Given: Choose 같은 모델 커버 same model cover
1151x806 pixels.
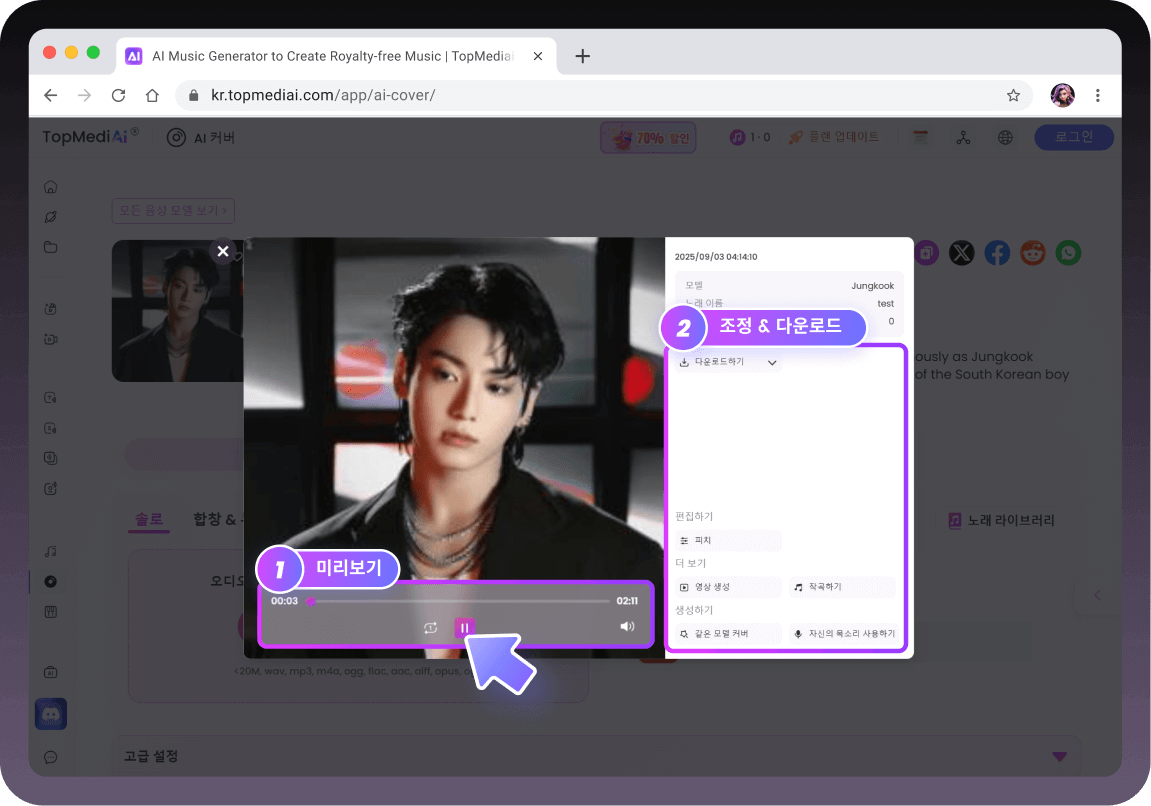Looking at the screenshot, I should pyautogui.click(x=728, y=634).
